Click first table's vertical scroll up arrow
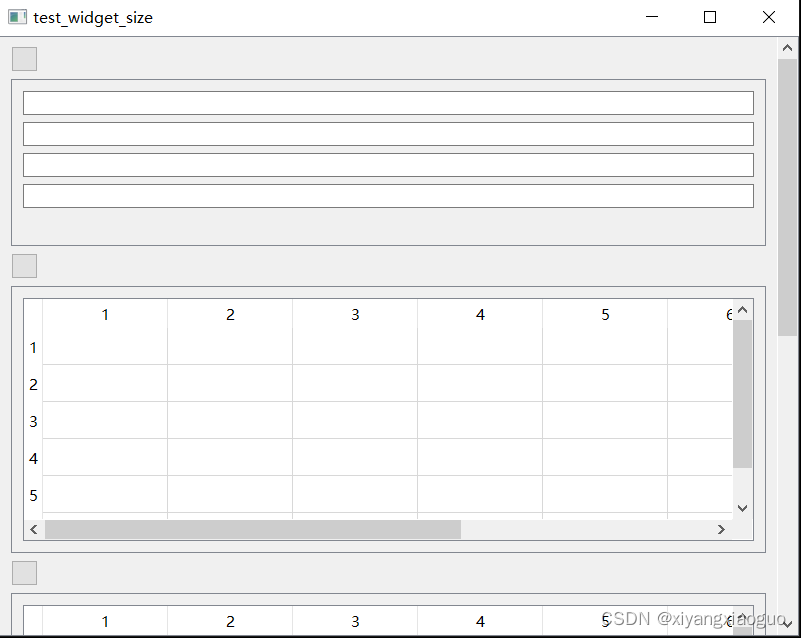Screen dimensions: 801x638 (743, 310)
